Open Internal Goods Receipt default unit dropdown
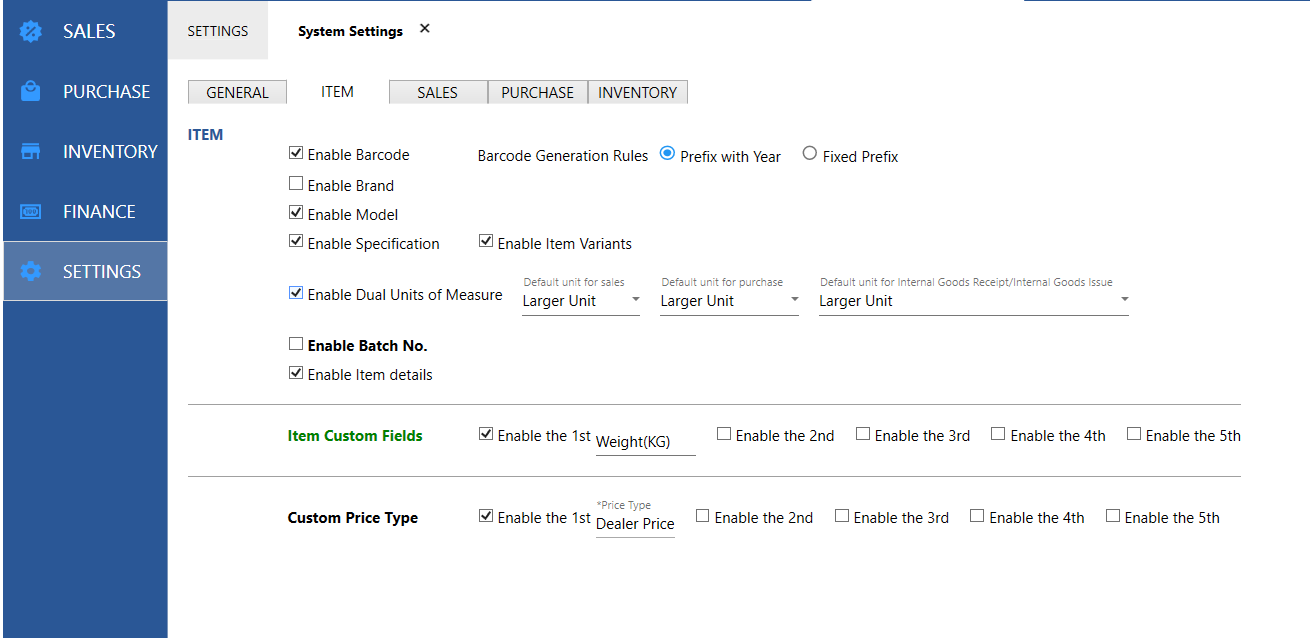 (973, 301)
